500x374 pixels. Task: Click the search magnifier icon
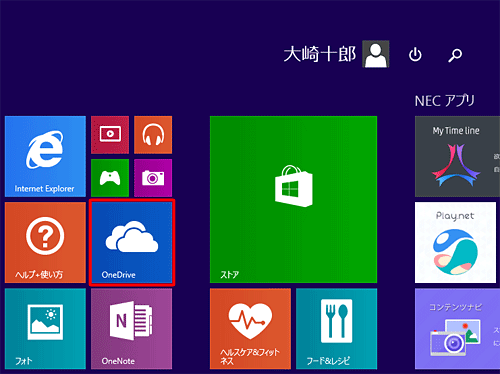click(x=455, y=55)
